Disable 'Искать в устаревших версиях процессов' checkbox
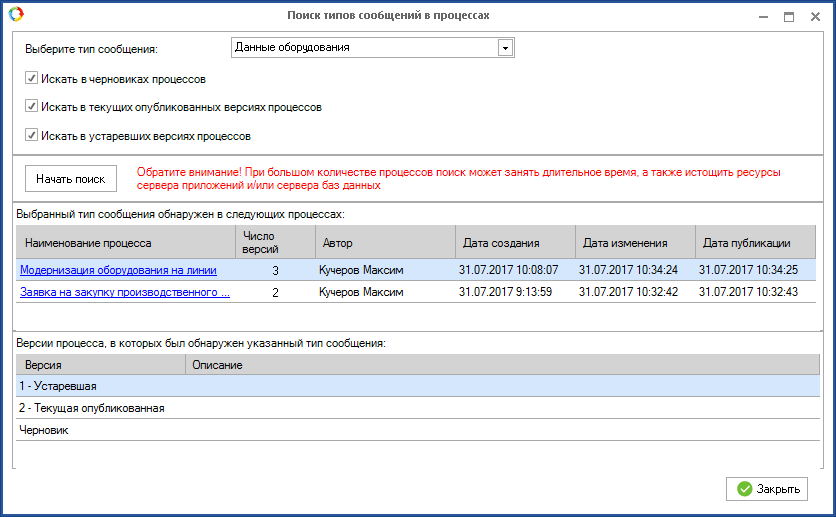Image resolution: width=836 pixels, height=517 pixels. (x=32, y=136)
